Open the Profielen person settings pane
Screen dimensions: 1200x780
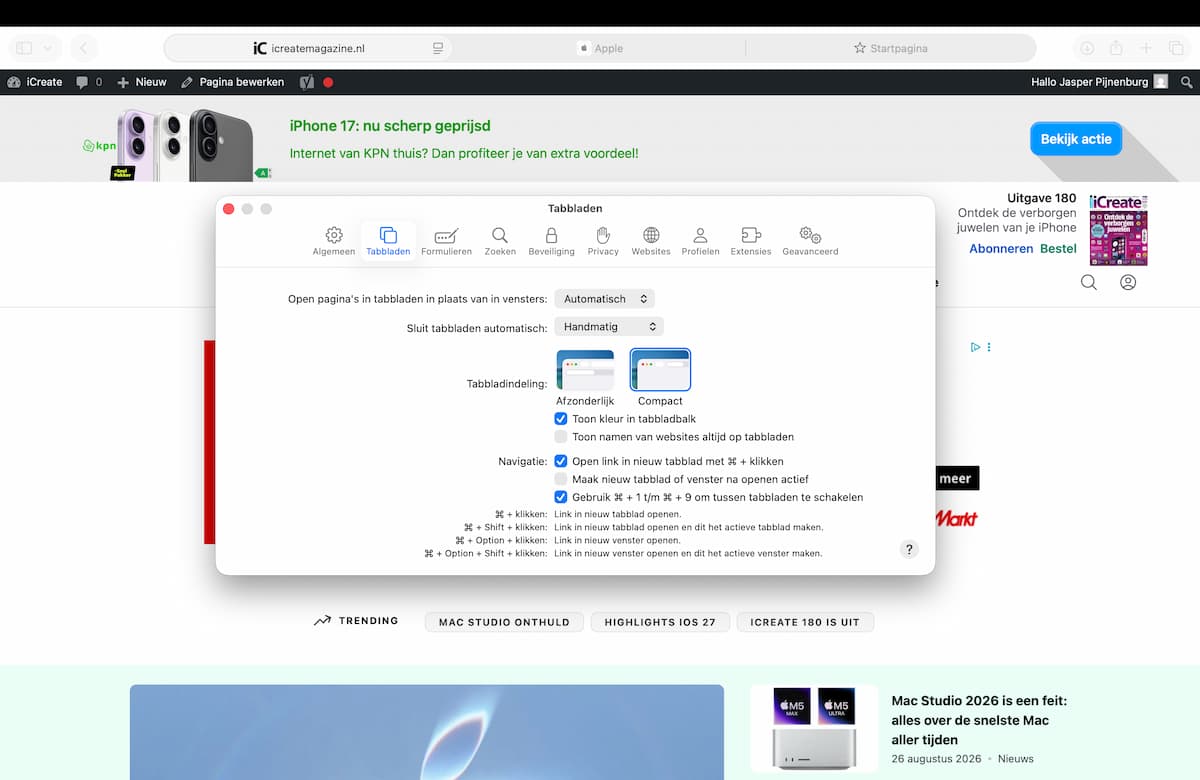(700, 242)
